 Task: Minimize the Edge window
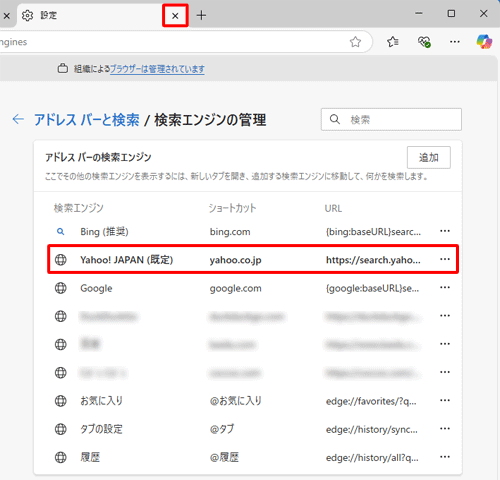tap(419, 13)
